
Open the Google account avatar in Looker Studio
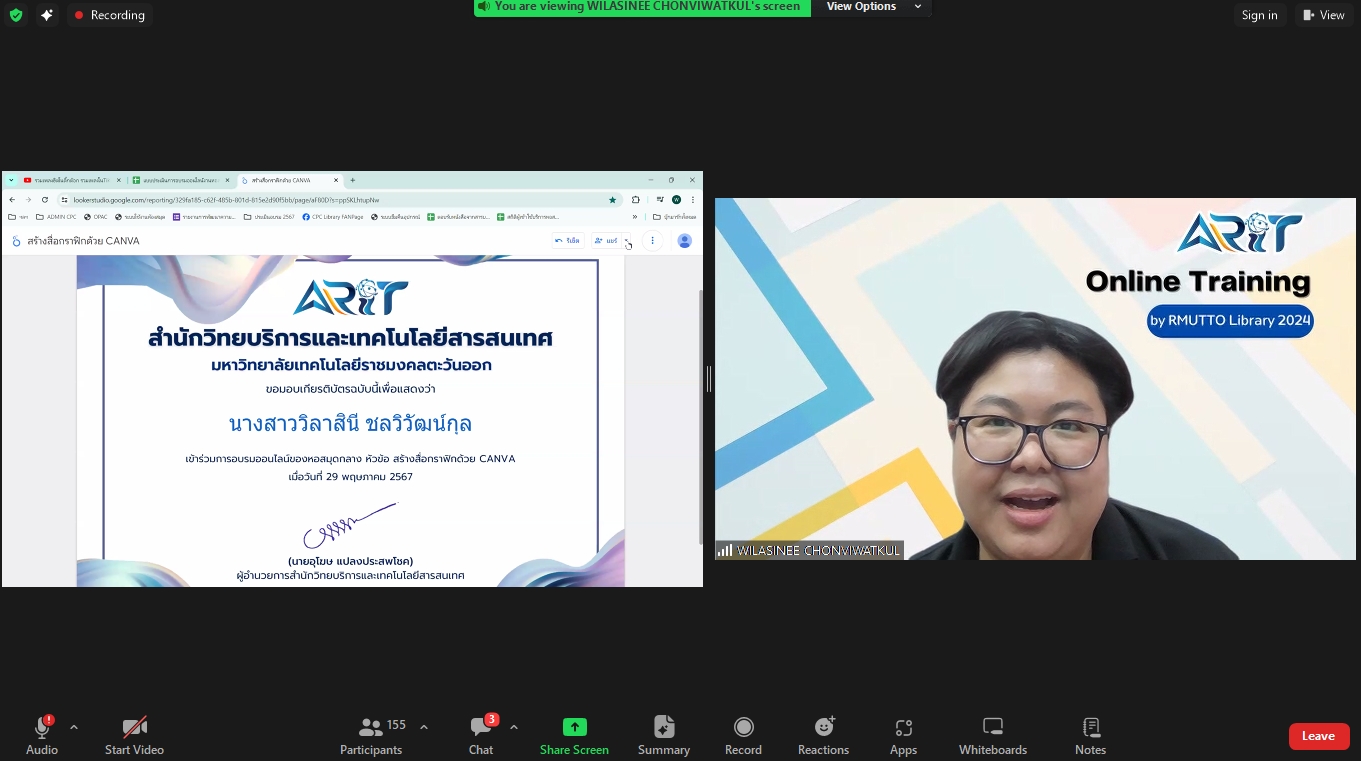(x=685, y=241)
